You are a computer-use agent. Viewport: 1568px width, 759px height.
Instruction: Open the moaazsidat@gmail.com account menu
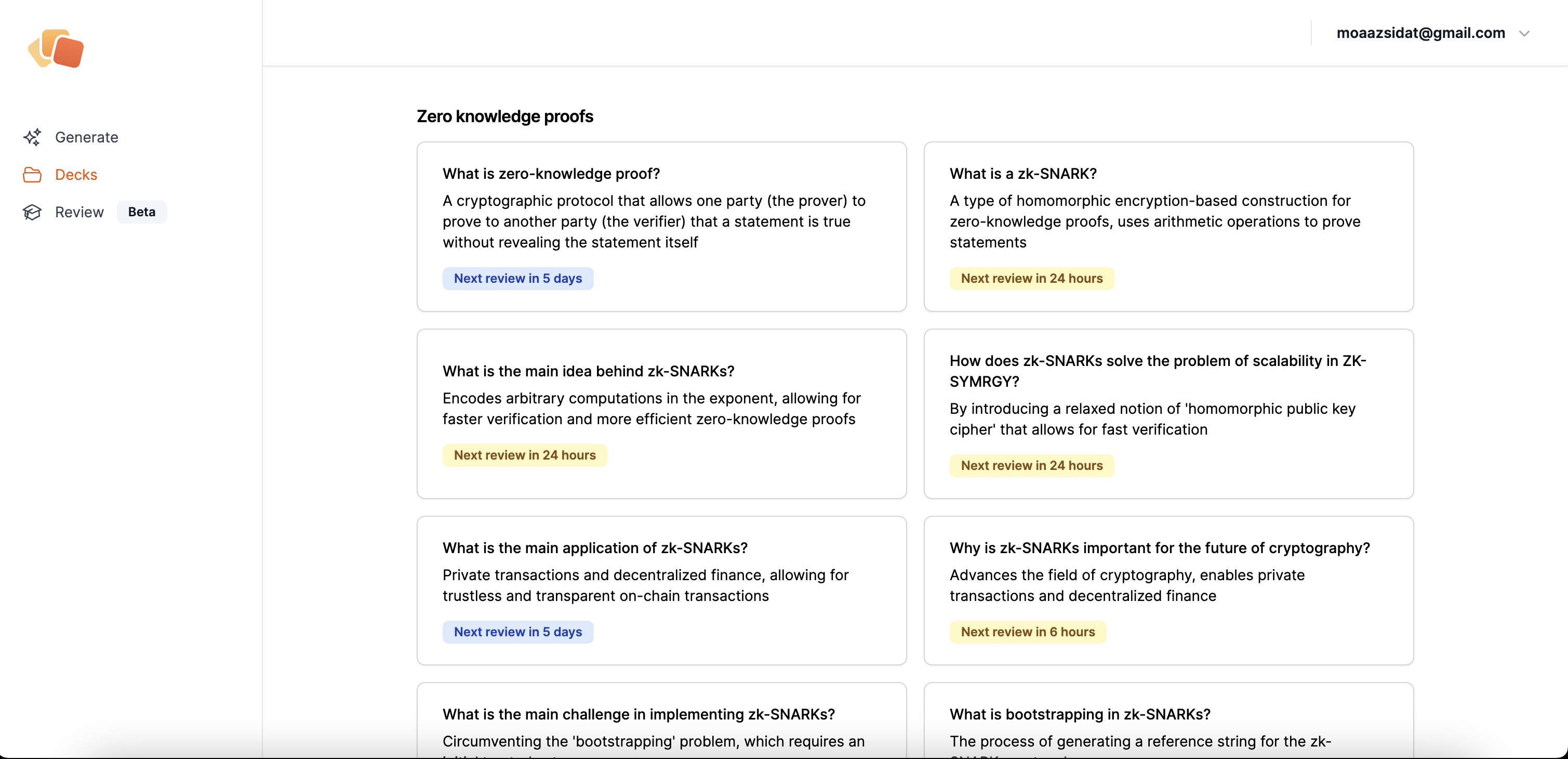coord(1420,33)
